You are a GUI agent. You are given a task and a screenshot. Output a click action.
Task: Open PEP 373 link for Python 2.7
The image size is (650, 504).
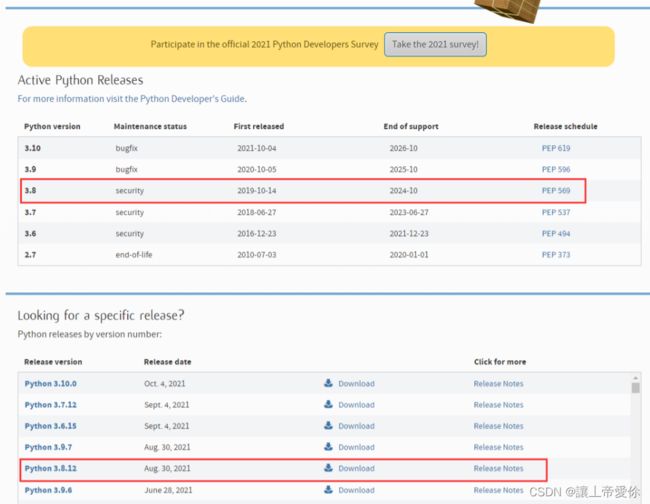point(556,254)
